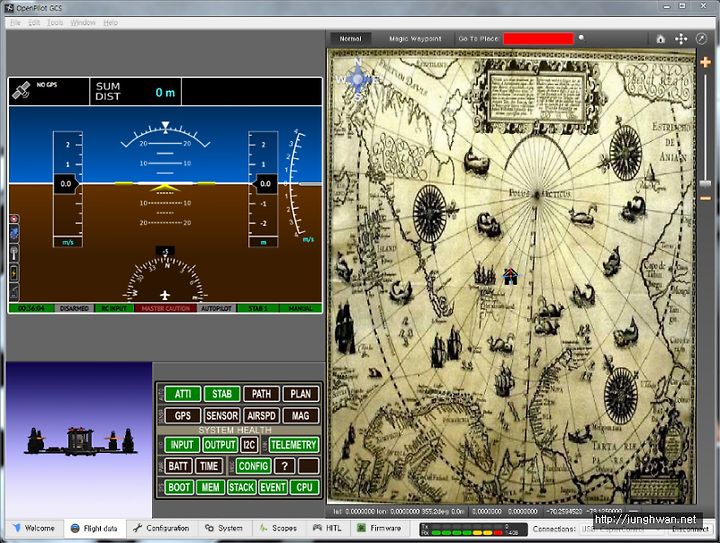Open the Tools menu
720x543 pixels.
(x=55, y=22)
